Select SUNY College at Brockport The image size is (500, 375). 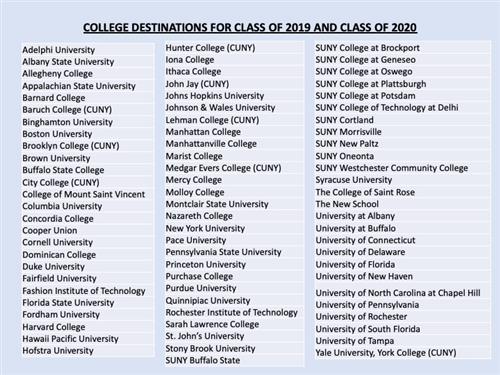click(x=367, y=48)
